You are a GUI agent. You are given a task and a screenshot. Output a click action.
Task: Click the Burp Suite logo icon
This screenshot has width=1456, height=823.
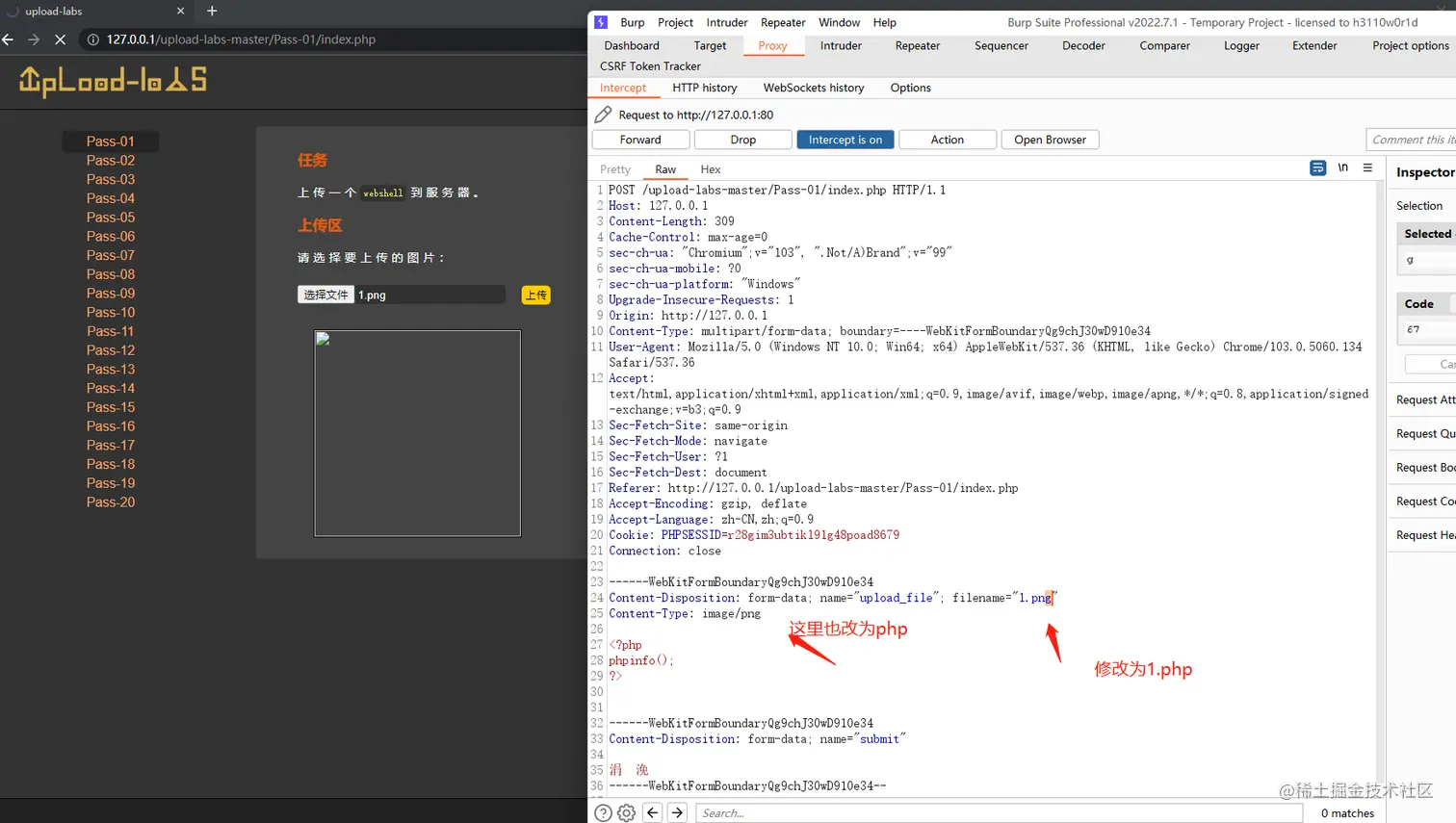(x=601, y=22)
